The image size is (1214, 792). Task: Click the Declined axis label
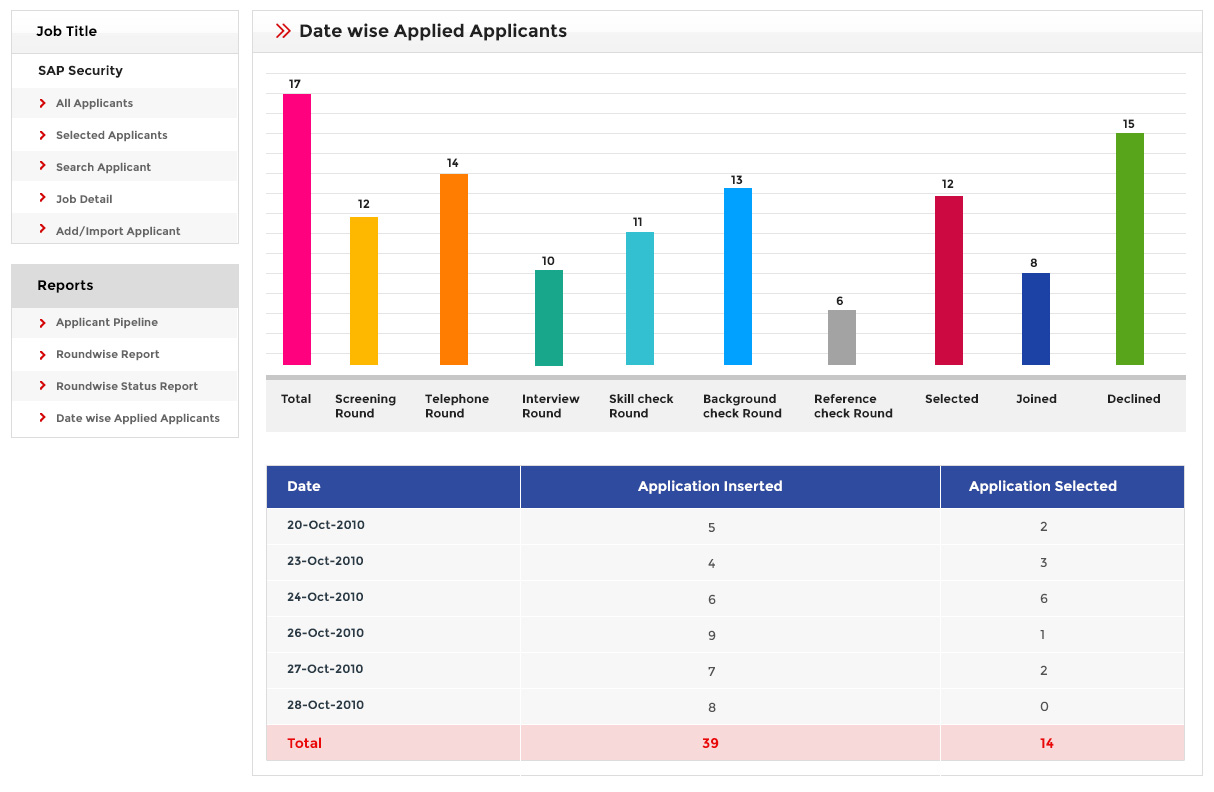click(x=1134, y=399)
